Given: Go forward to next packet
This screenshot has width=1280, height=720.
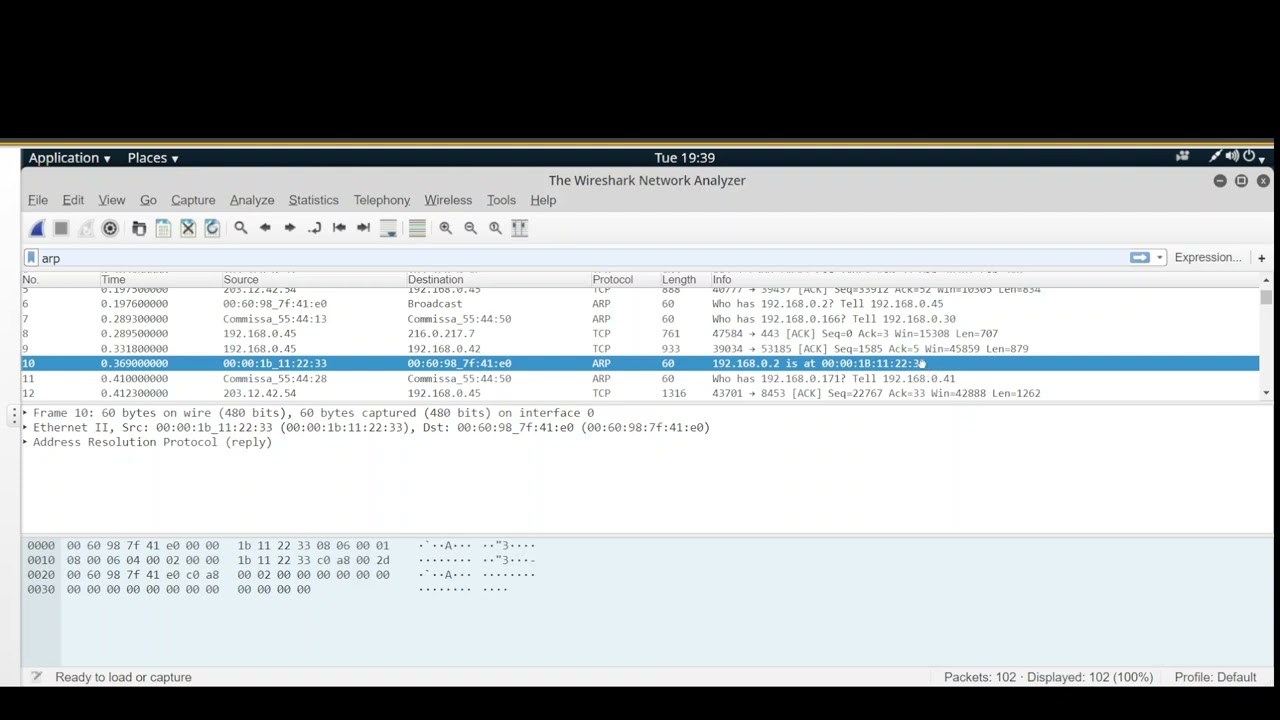Looking at the screenshot, I should (290, 228).
